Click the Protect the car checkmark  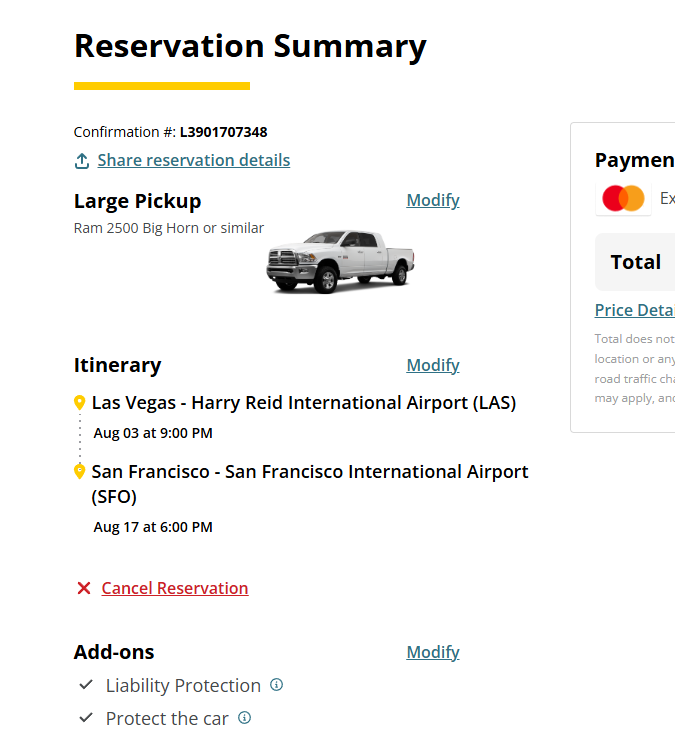pyautogui.click(x=86, y=718)
